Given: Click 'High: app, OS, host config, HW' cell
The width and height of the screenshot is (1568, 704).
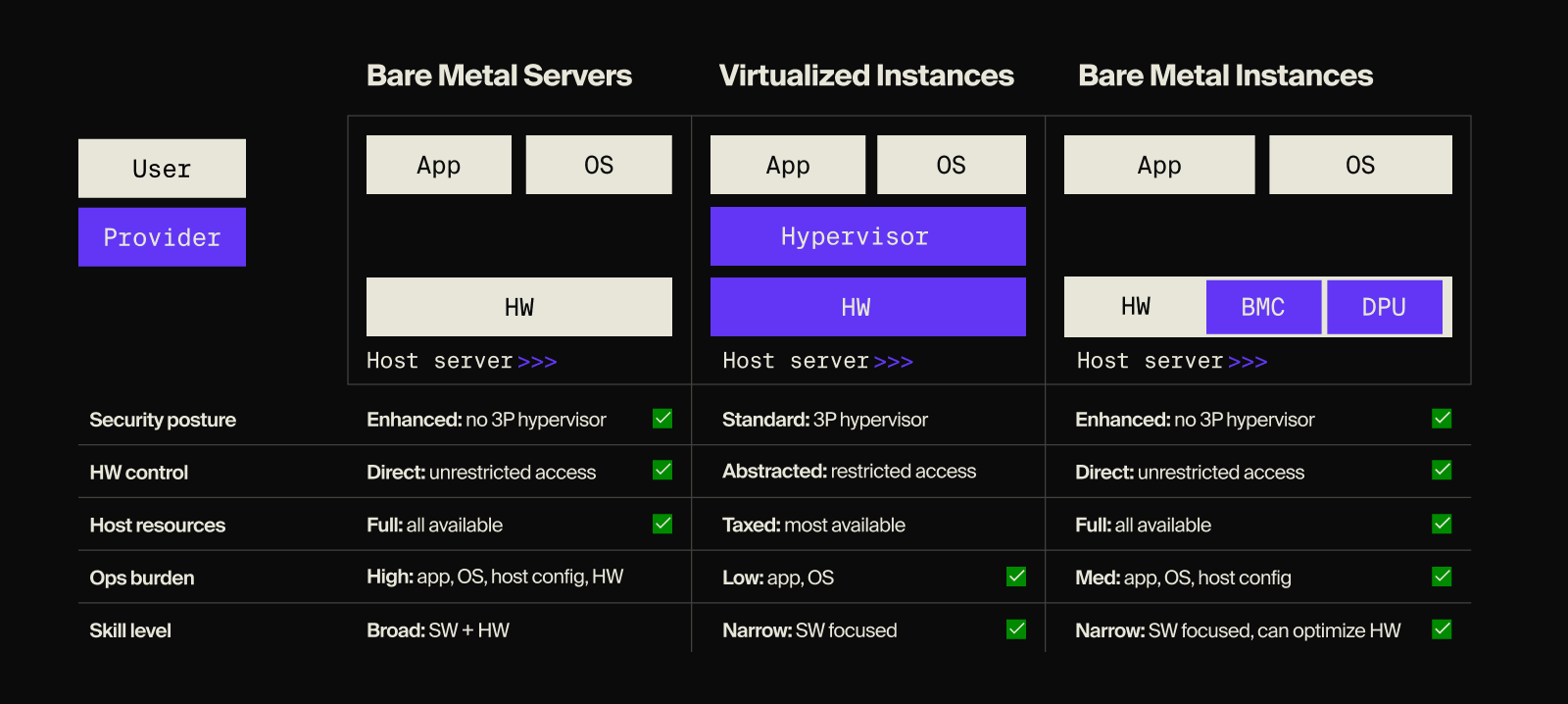Looking at the screenshot, I should [495, 577].
